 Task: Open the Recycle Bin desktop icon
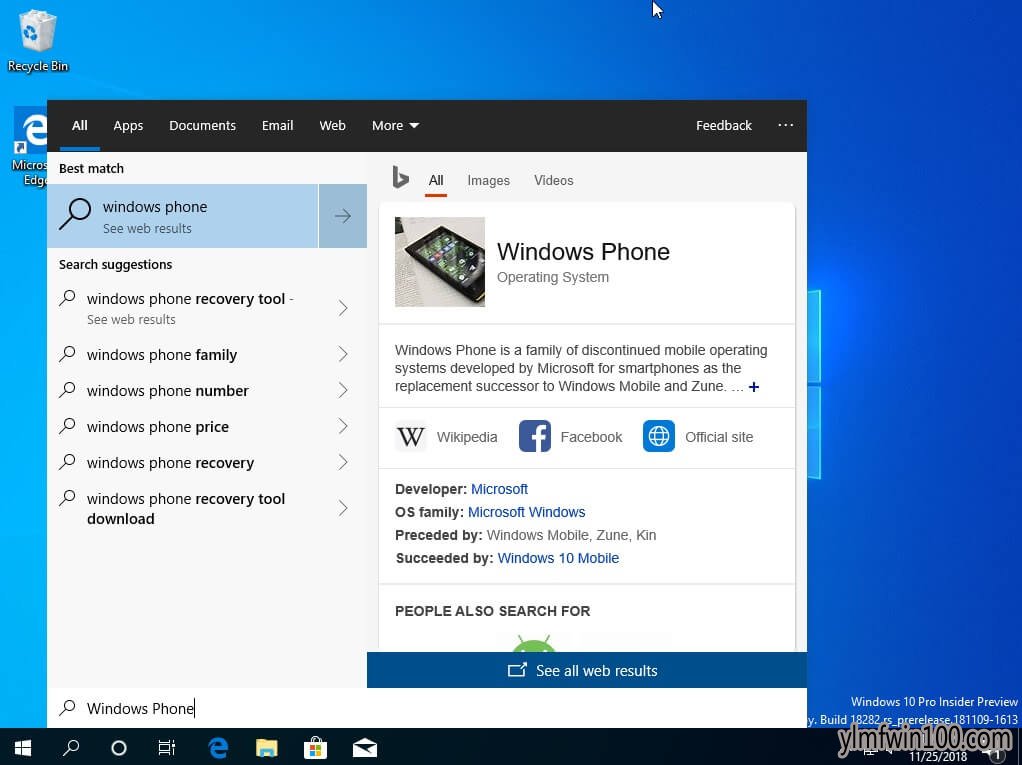coord(37,40)
